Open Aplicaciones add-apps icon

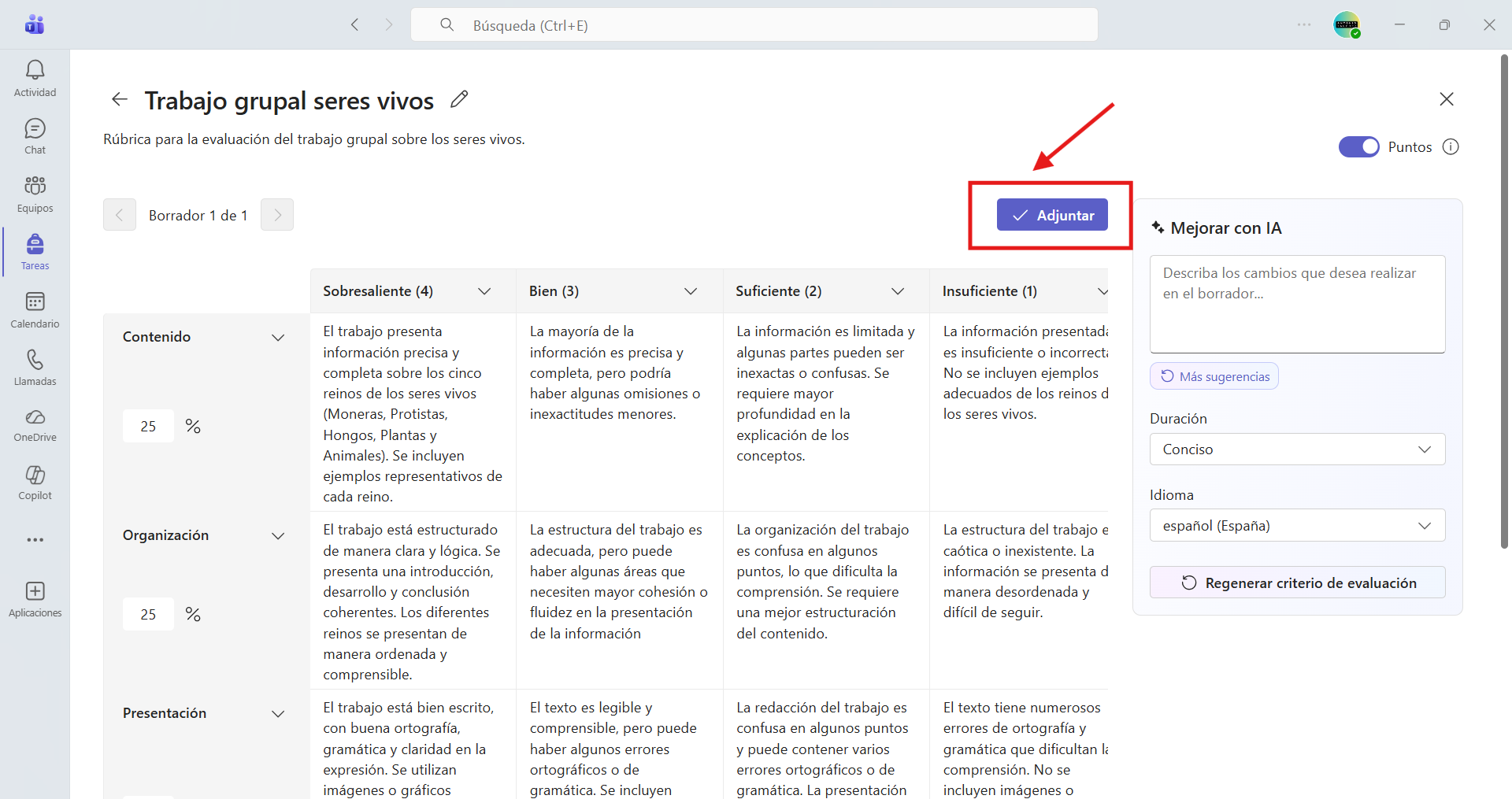[x=35, y=599]
